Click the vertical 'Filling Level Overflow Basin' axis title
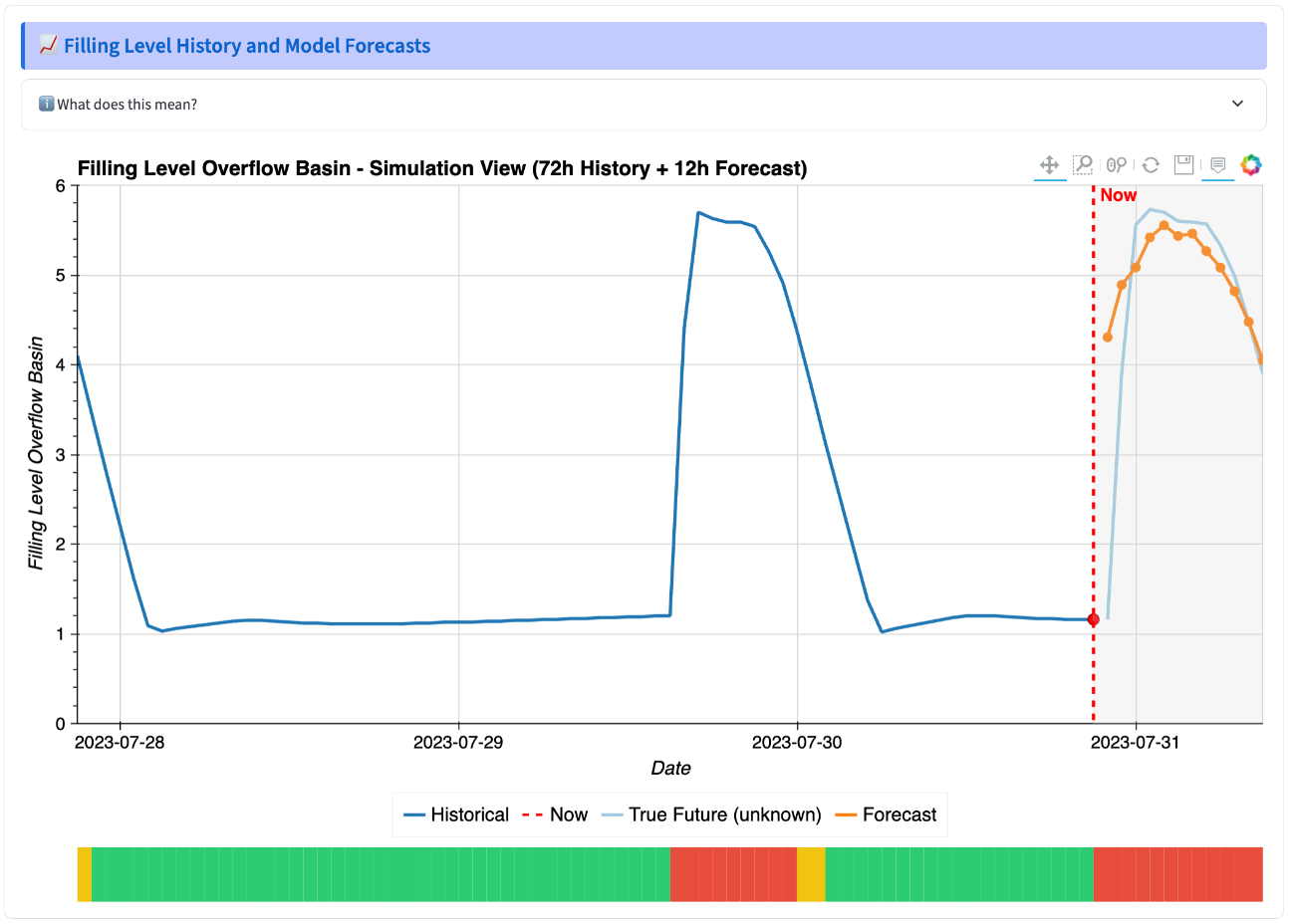The width and height of the screenshot is (1290, 924). 37,453
